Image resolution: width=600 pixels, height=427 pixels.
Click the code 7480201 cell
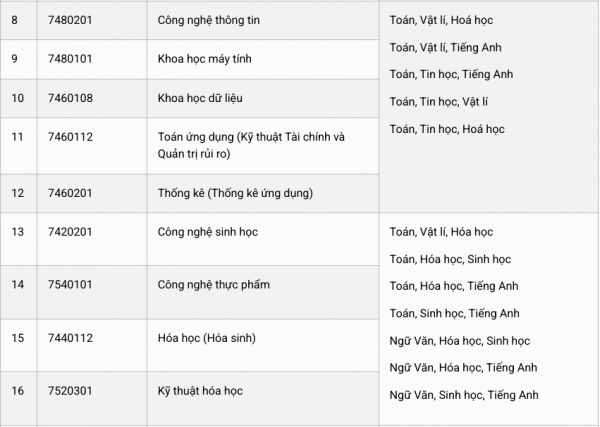pyautogui.click(x=70, y=20)
